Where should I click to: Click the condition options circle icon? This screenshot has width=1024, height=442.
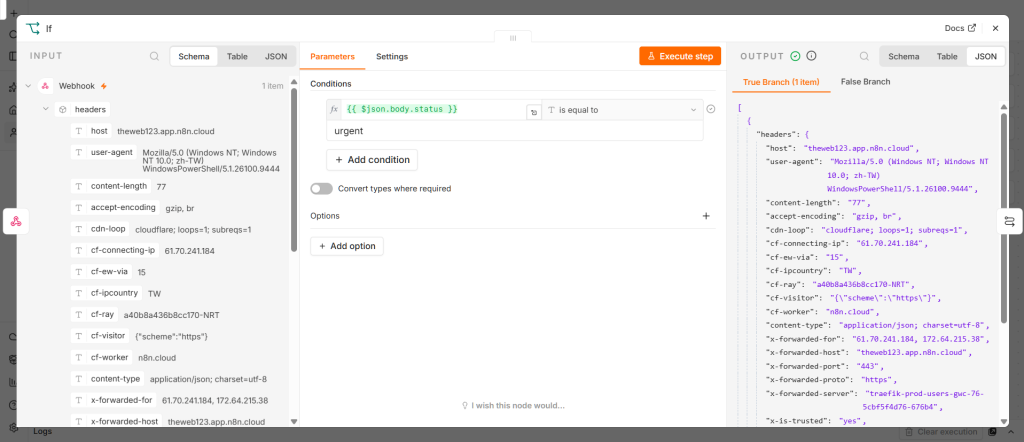[711, 109]
